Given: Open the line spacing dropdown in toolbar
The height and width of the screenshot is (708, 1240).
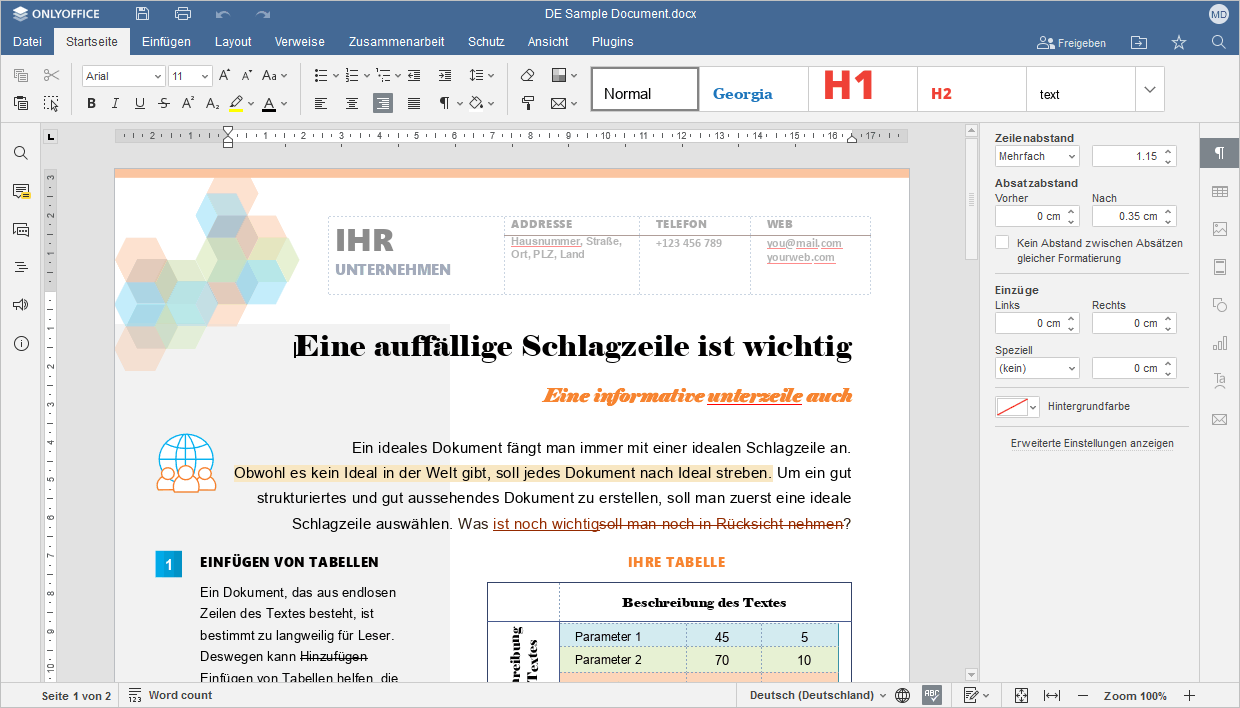Looking at the screenshot, I should (x=482, y=75).
